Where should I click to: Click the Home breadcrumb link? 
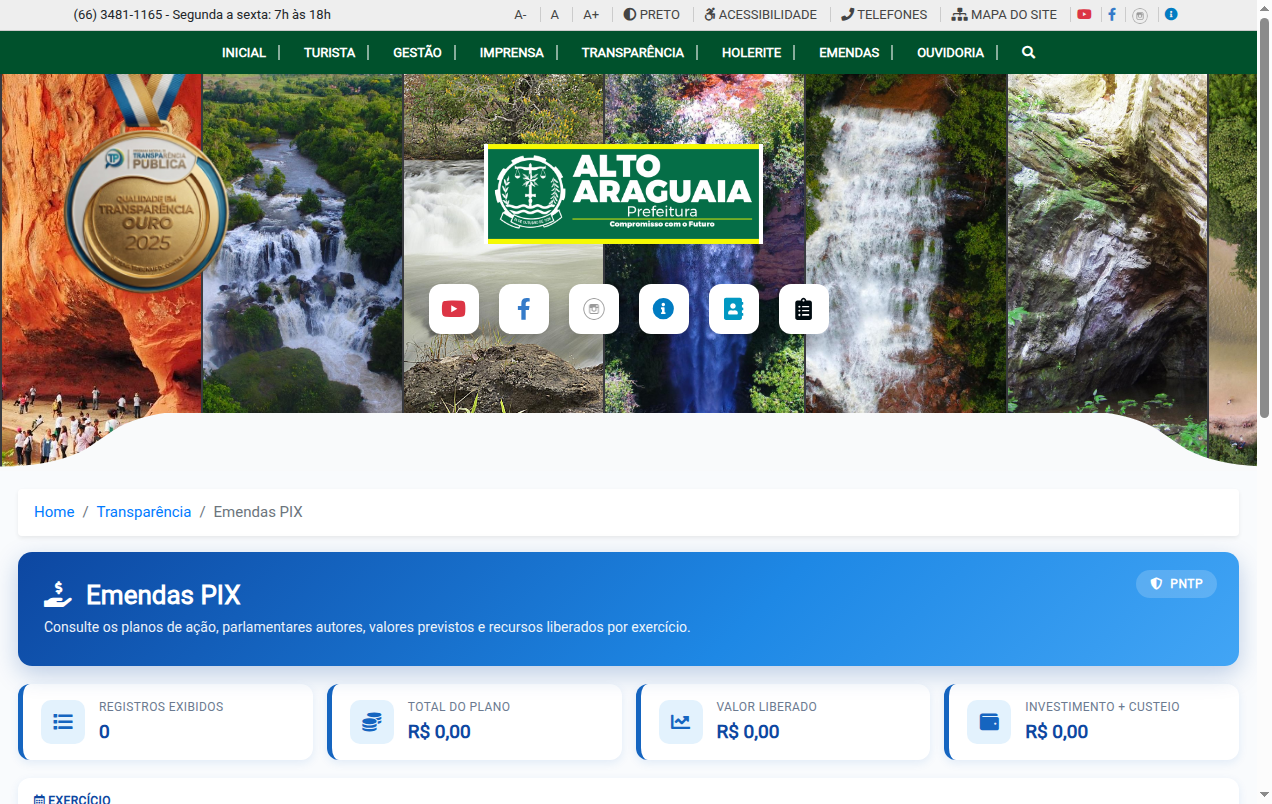[x=54, y=512]
